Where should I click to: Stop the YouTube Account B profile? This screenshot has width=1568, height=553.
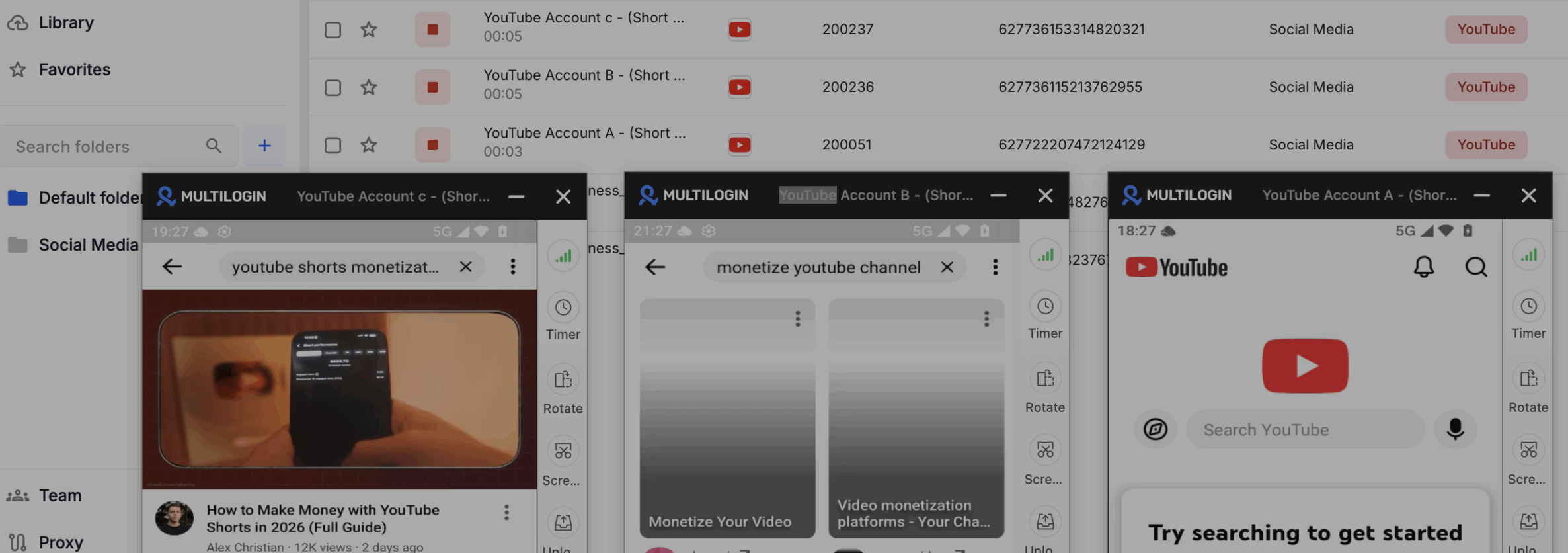click(433, 87)
